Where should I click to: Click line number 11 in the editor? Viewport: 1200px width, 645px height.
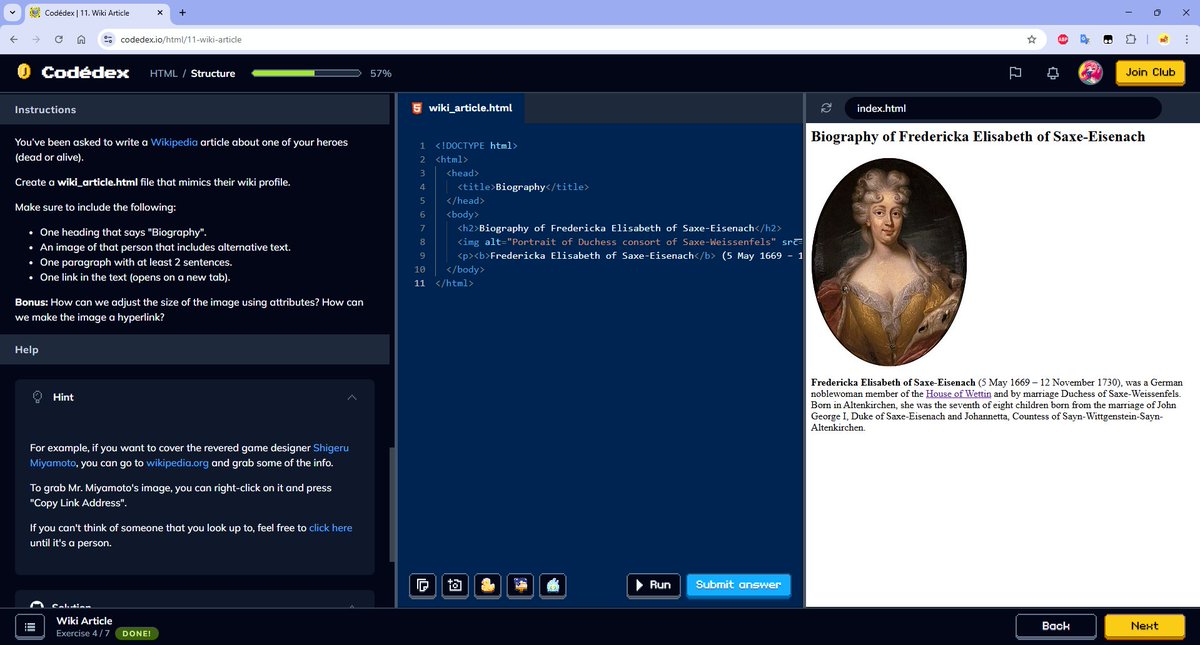click(420, 283)
